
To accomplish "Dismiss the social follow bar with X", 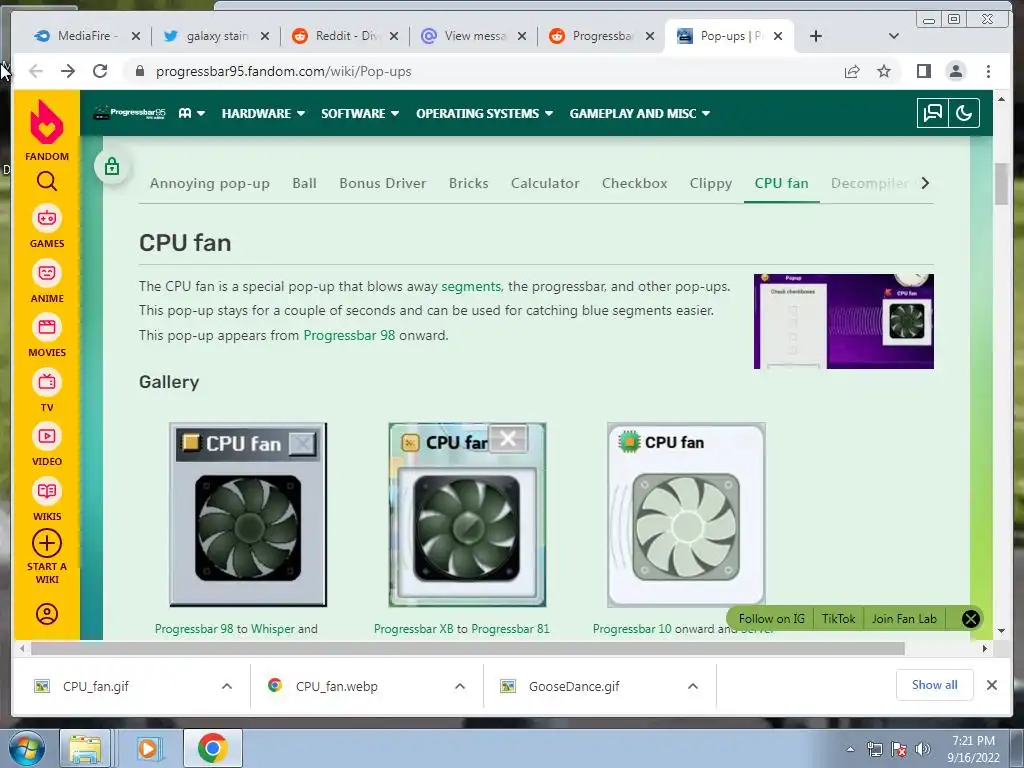I will (x=970, y=618).
